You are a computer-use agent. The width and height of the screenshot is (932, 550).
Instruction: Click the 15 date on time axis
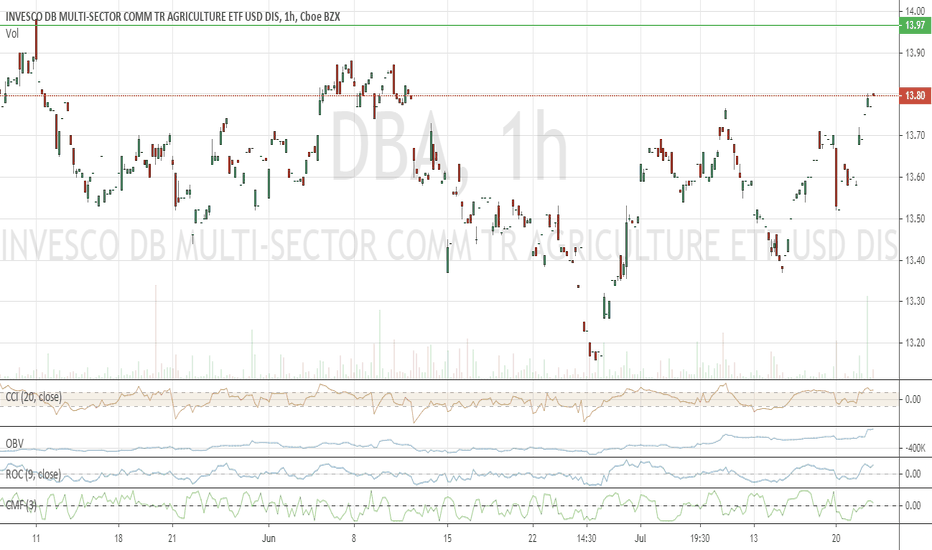click(x=448, y=539)
